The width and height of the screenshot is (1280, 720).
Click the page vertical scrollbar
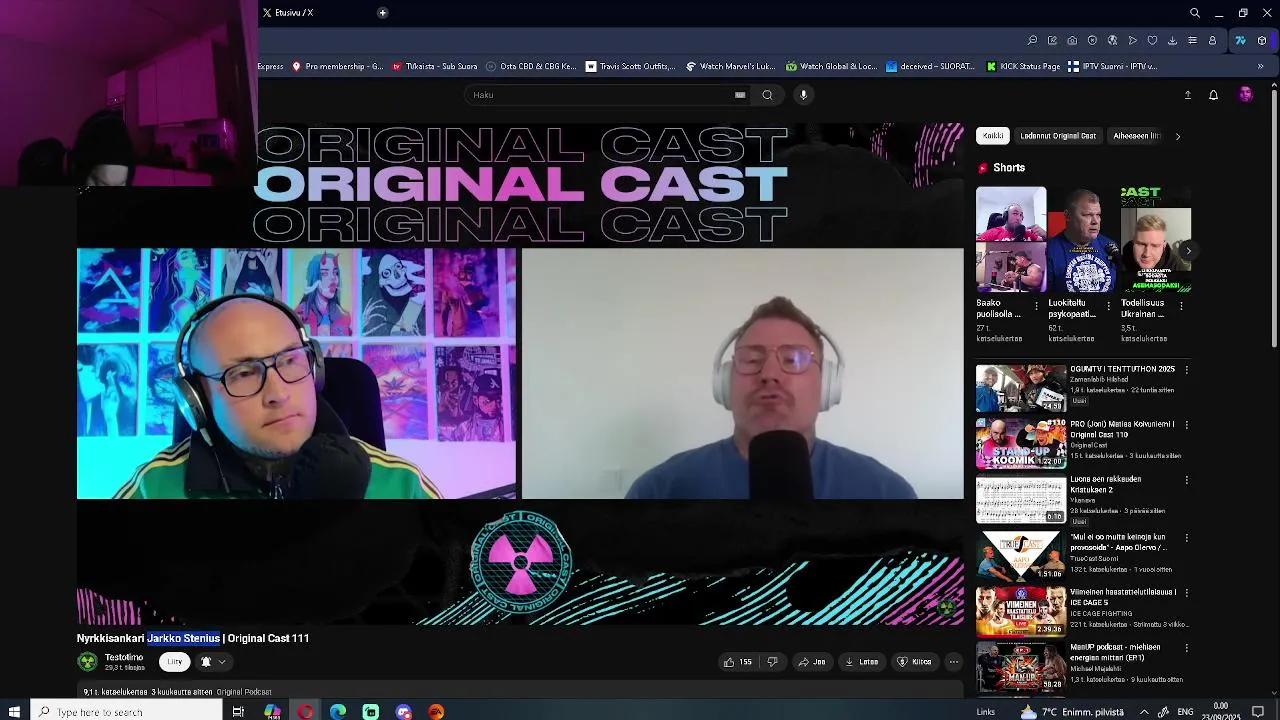[x=1274, y=221]
